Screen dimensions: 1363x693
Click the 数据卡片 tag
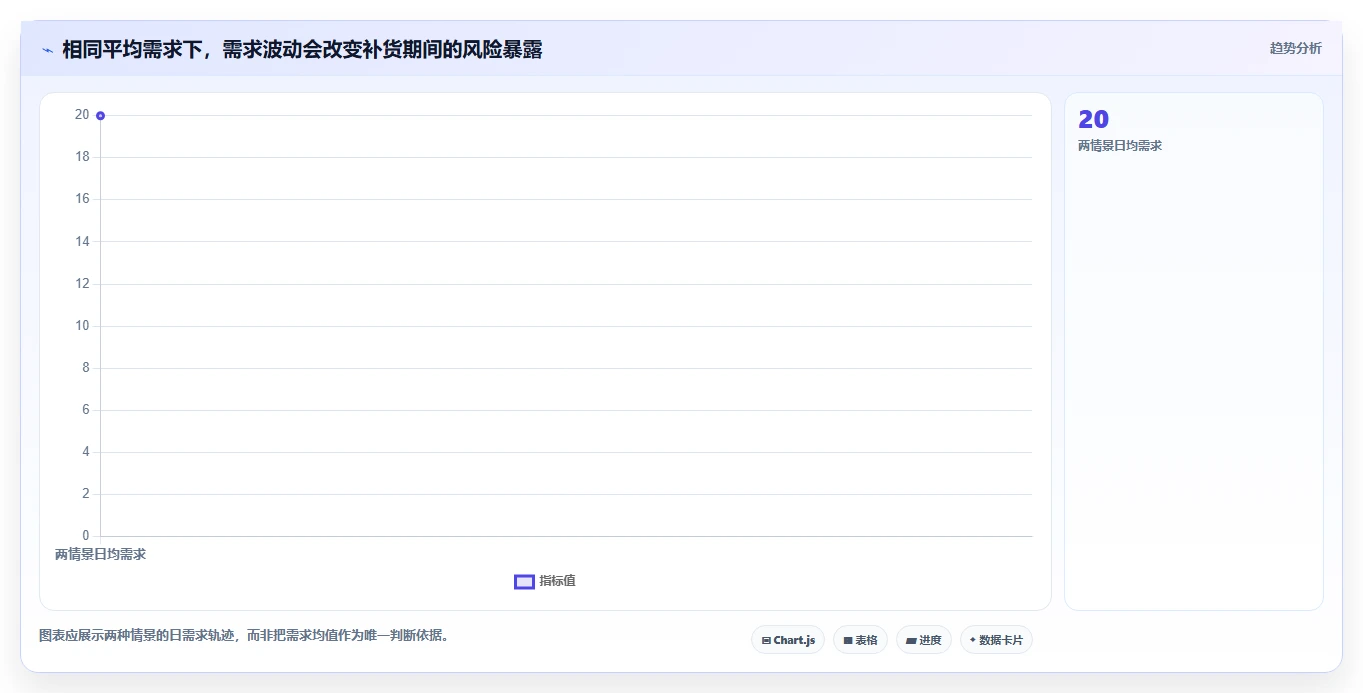click(x=996, y=640)
